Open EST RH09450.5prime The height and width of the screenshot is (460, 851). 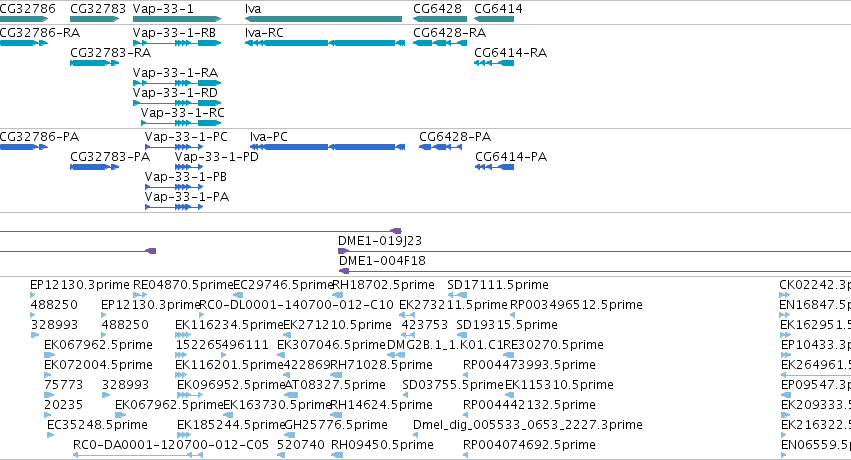click(x=382, y=445)
